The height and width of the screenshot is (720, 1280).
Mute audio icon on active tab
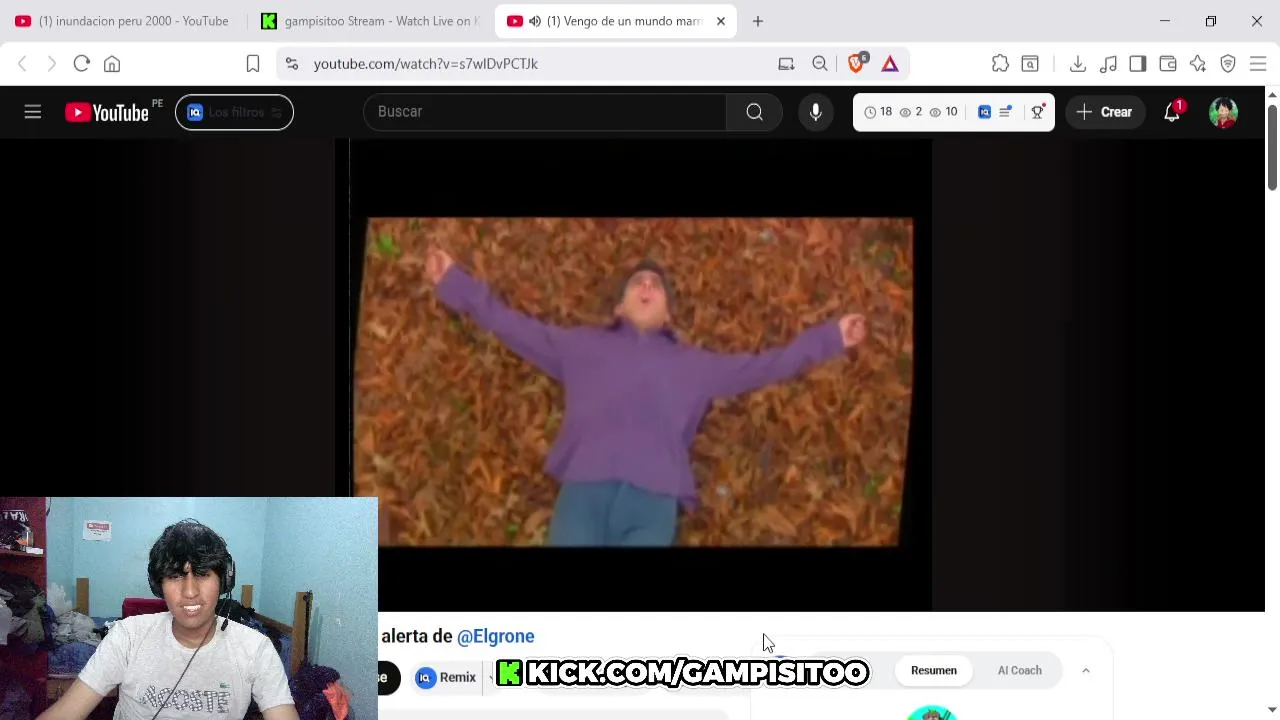(x=535, y=21)
